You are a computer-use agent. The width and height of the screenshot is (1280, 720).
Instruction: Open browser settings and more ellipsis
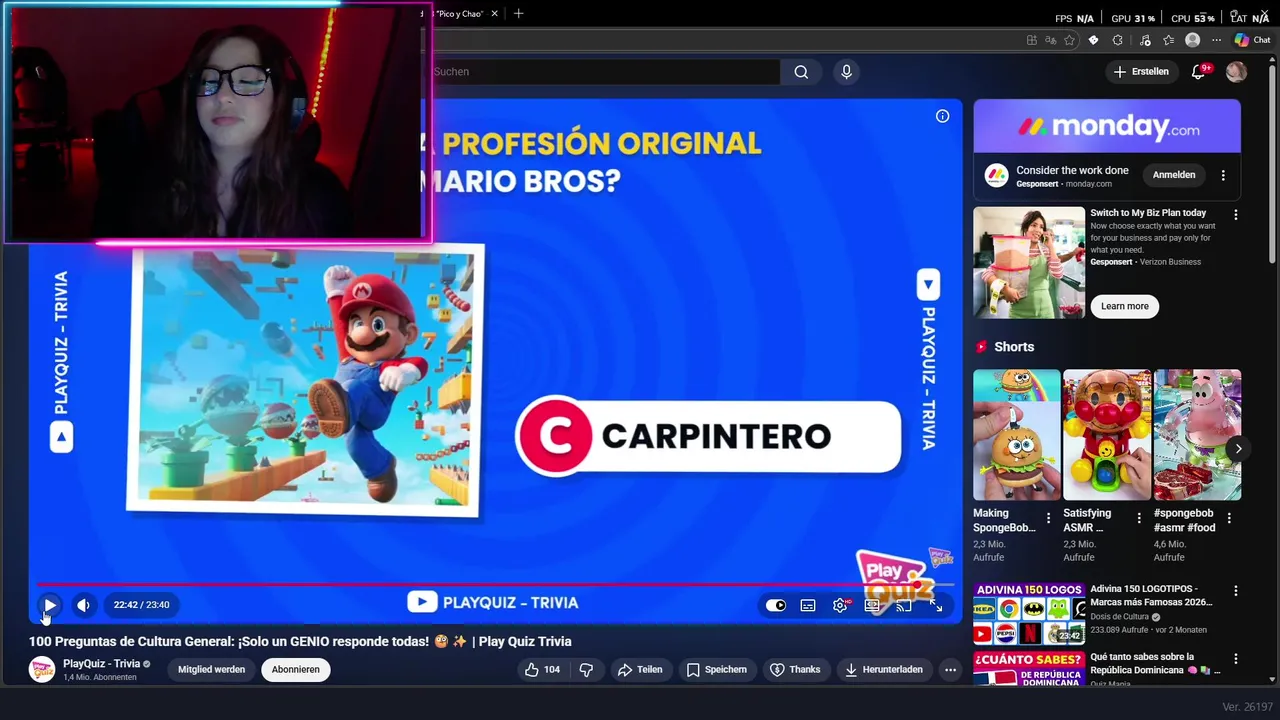pyautogui.click(x=1216, y=40)
